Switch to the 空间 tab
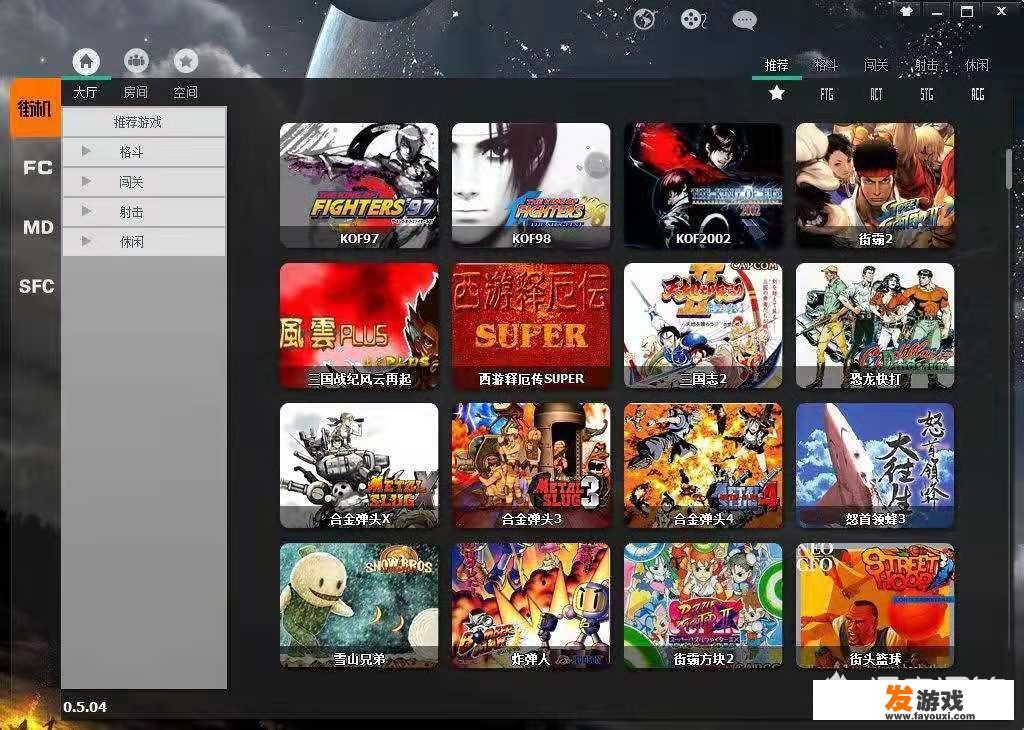Image resolution: width=1024 pixels, height=730 pixels. pyautogui.click(x=185, y=92)
